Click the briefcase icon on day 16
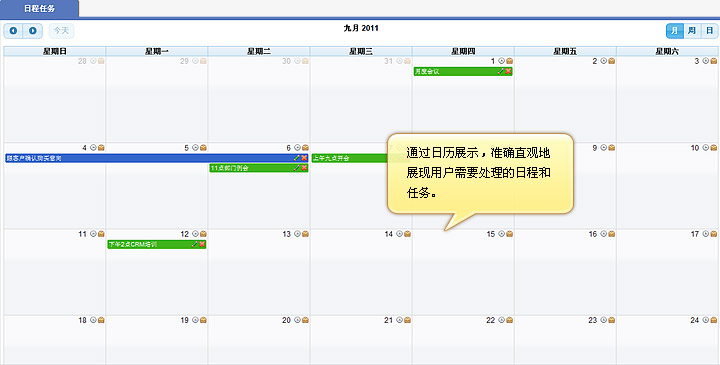720x365 pixels. 611,234
